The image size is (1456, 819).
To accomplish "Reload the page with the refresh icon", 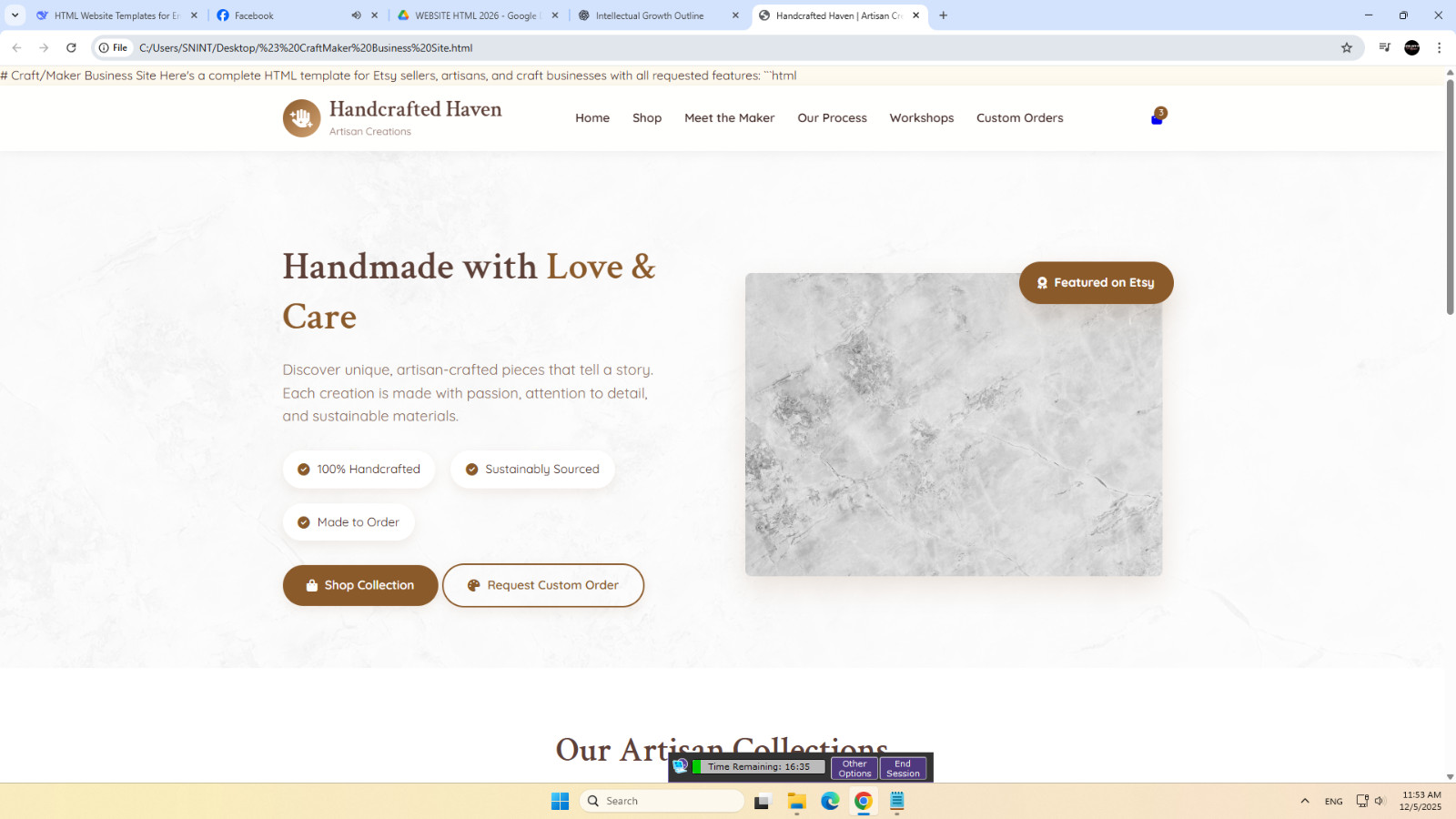I will [71, 48].
